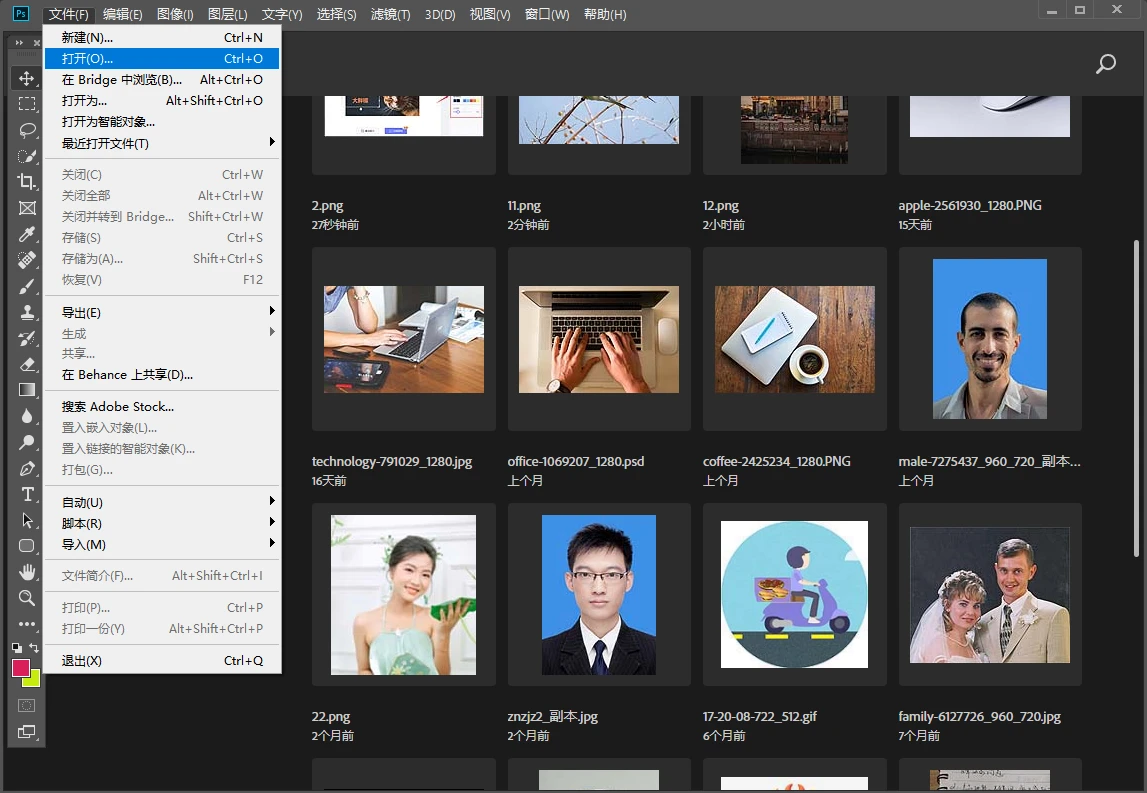1147x793 pixels.
Task: Open the 17-20-08-722_512.gif scooter thumbnail
Action: click(x=794, y=594)
